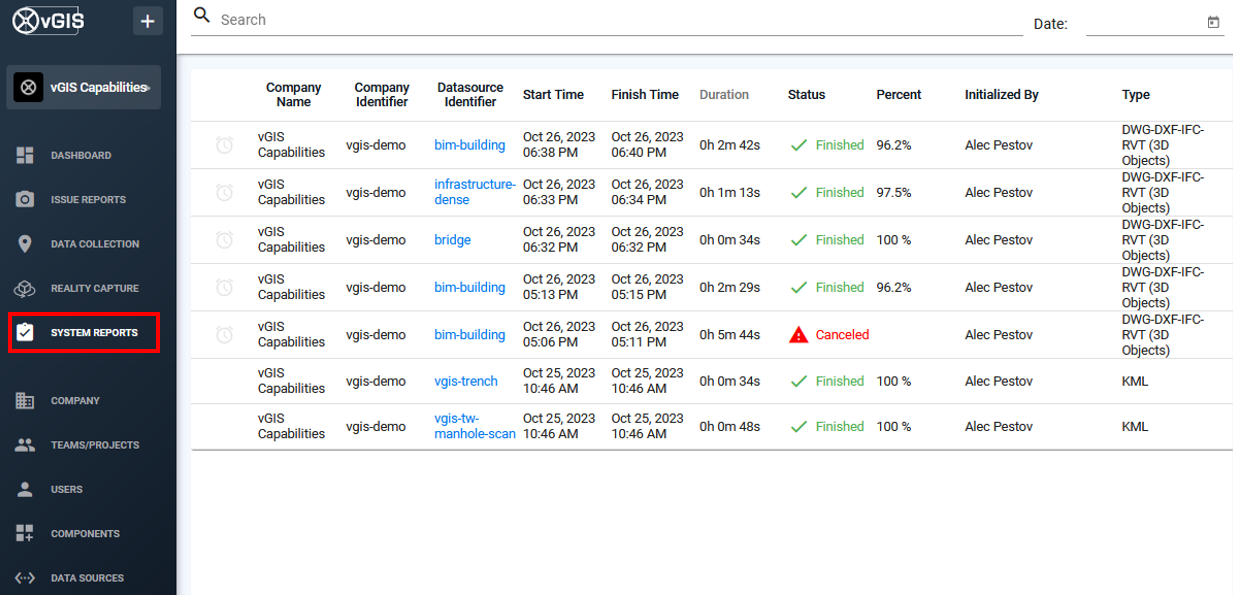The height and width of the screenshot is (595, 1233).
Task: Click the Company building icon
Action: click(25, 400)
